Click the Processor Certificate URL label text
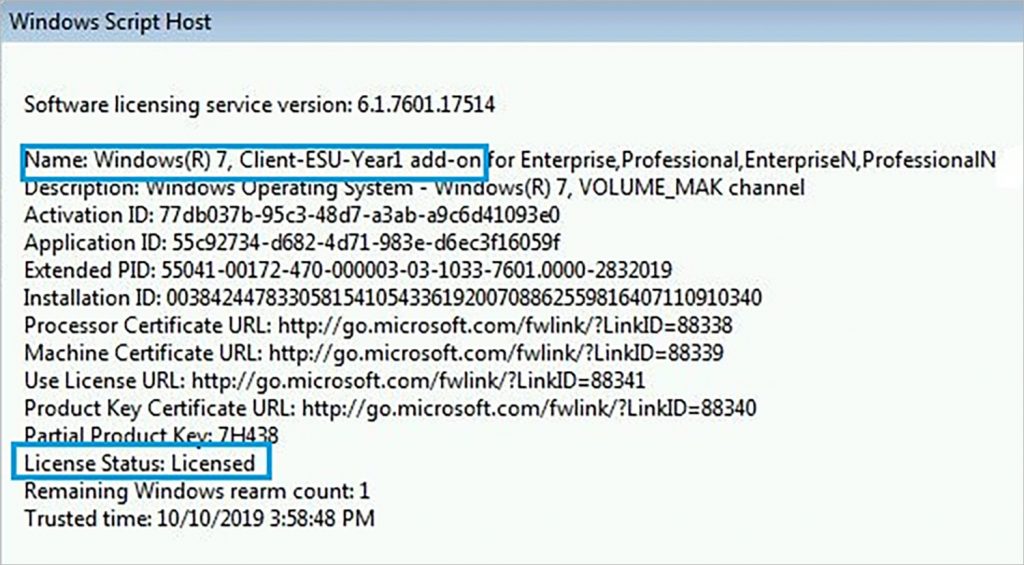 point(148,326)
